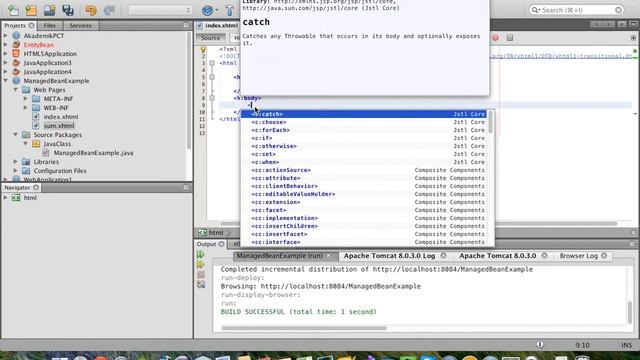Choose <c:if> from completion list
Image resolution: width=640 pixels, height=360 pixels.
pos(363,138)
